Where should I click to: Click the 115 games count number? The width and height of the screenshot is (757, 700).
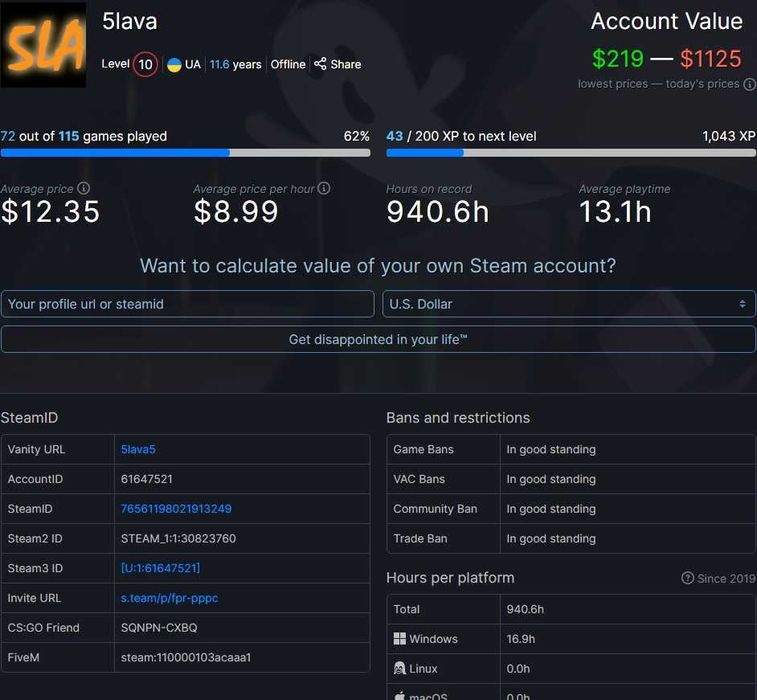coord(69,137)
